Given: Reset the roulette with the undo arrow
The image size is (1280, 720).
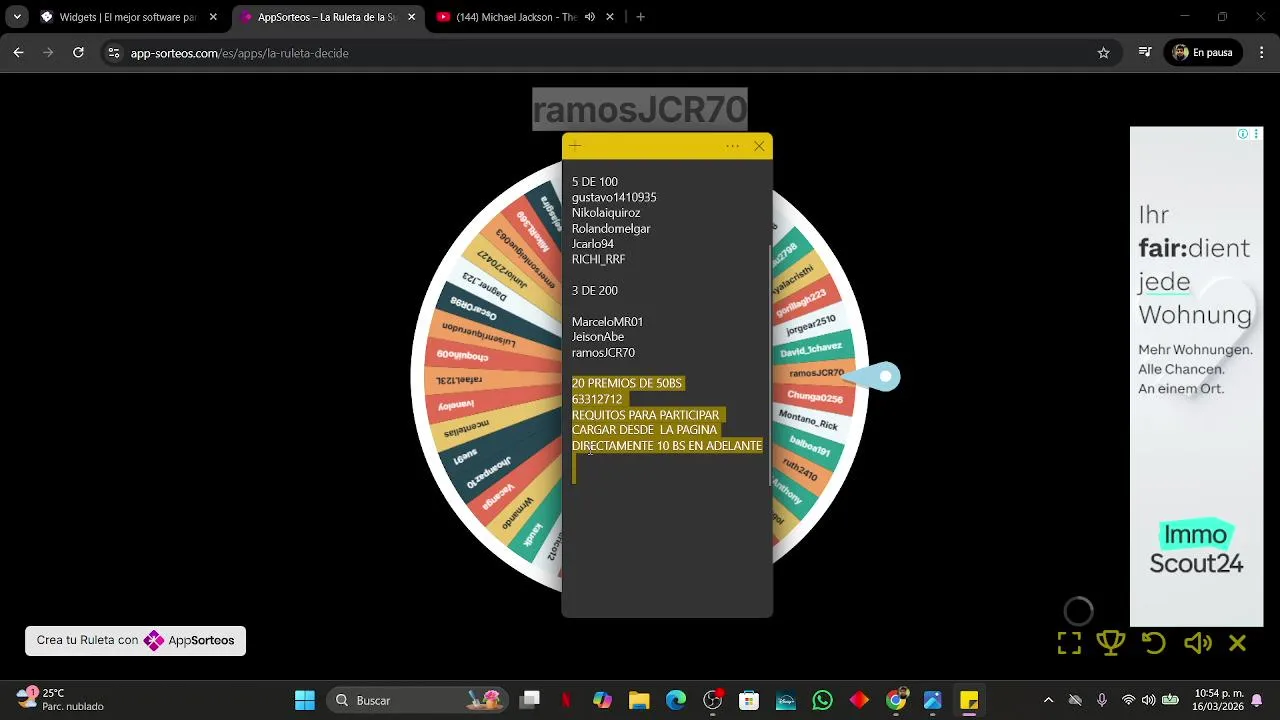Looking at the screenshot, I should pyautogui.click(x=1154, y=643).
